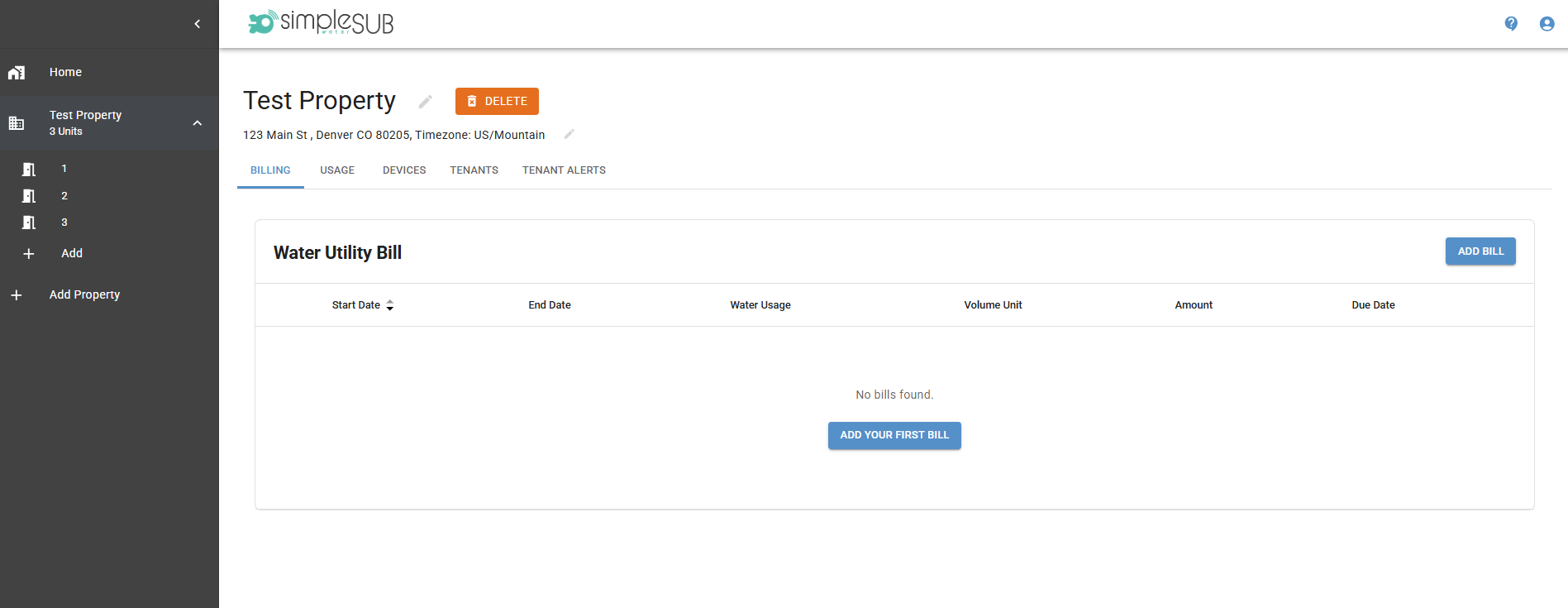Sort bills by Start Date arrow
This screenshot has width=1568, height=608.
coord(390,305)
